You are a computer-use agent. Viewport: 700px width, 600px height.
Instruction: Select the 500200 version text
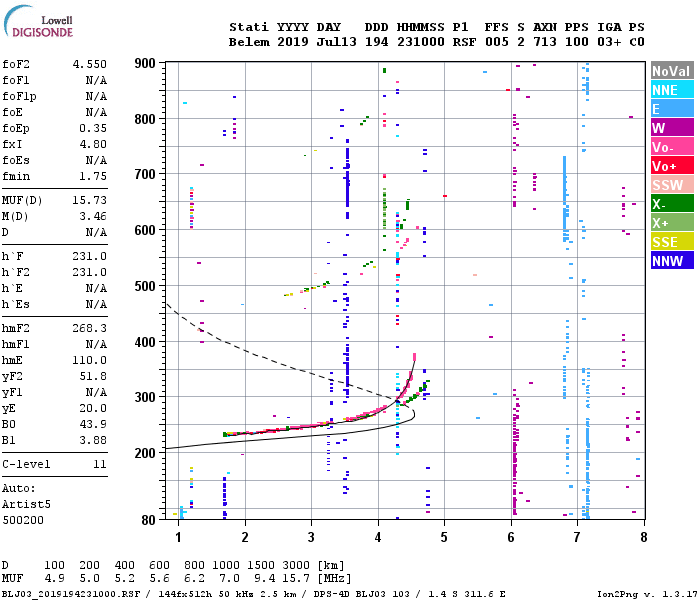pos(23,521)
